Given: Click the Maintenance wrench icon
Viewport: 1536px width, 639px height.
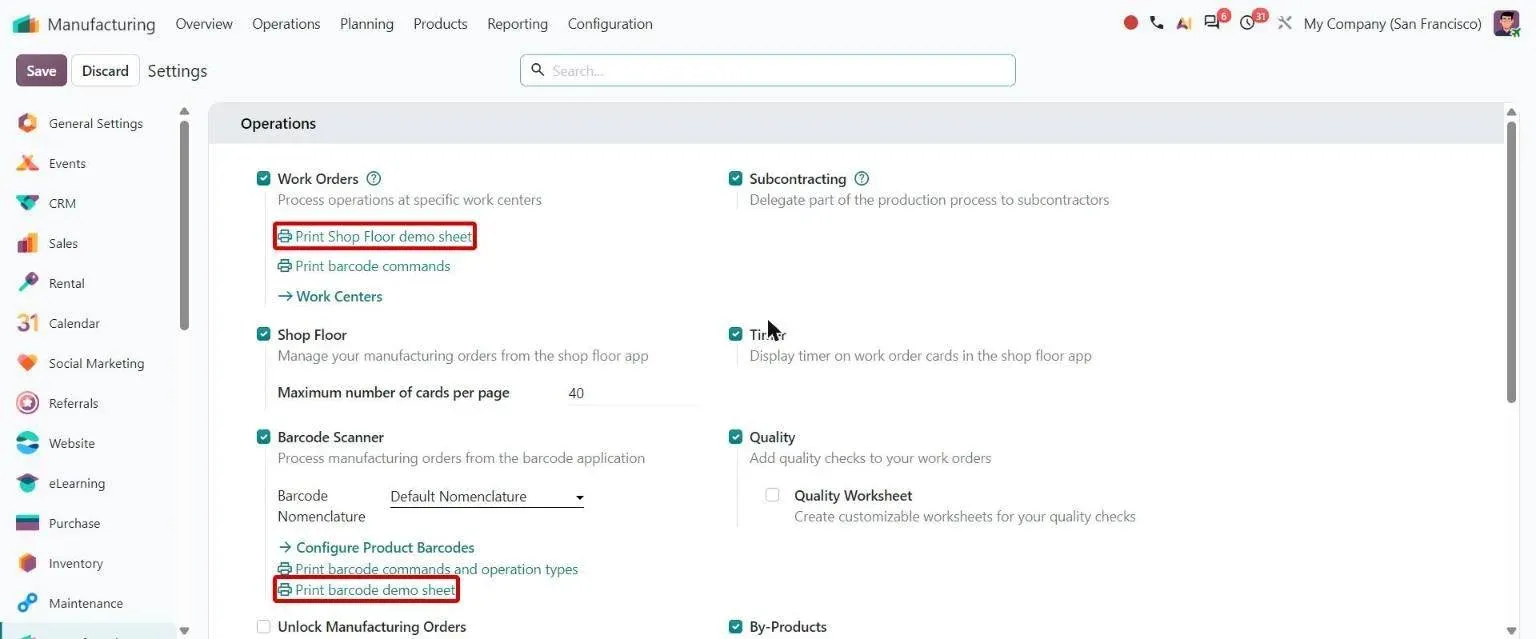Looking at the screenshot, I should [x=28, y=603].
